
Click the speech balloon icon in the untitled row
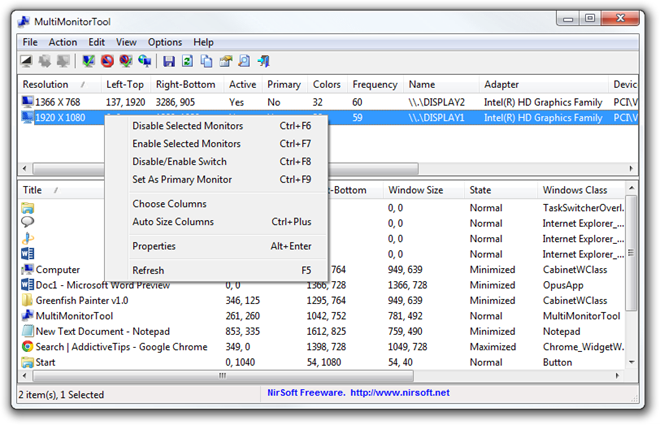[27, 223]
